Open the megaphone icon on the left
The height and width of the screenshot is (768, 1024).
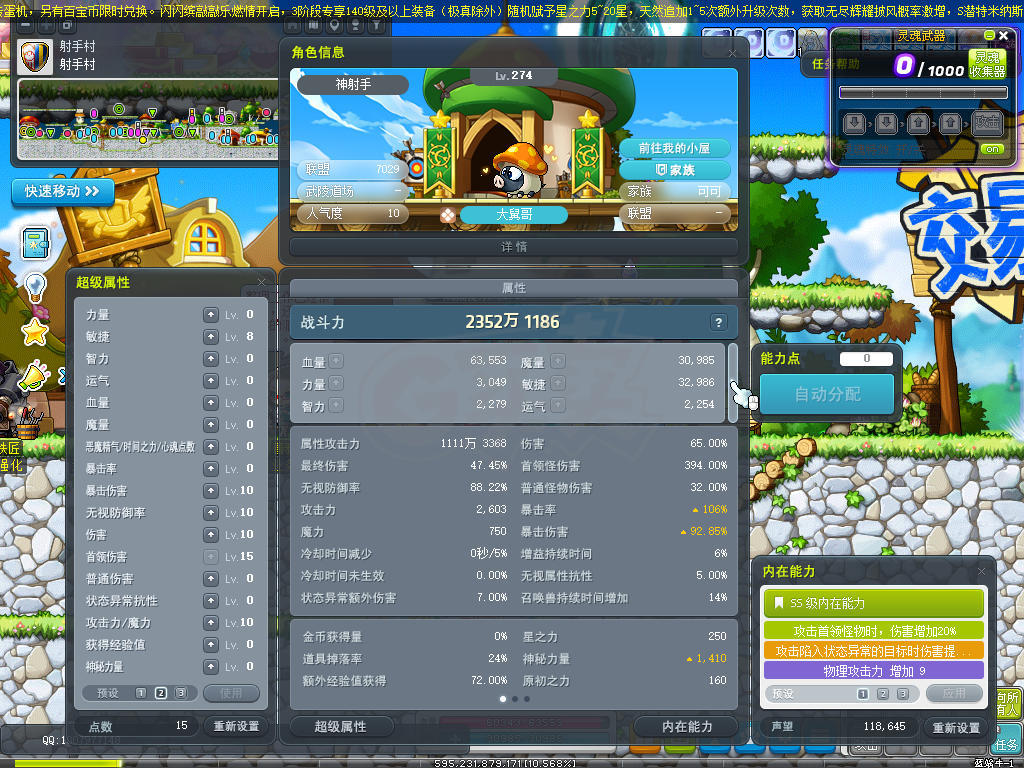pyautogui.click(x=35, y=376)
